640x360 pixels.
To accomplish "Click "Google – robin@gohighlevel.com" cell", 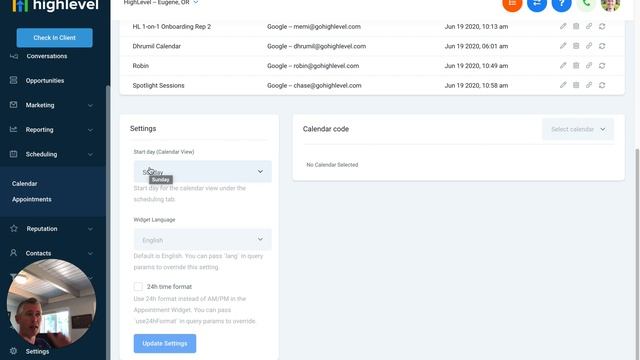I will tap(313, 66).
